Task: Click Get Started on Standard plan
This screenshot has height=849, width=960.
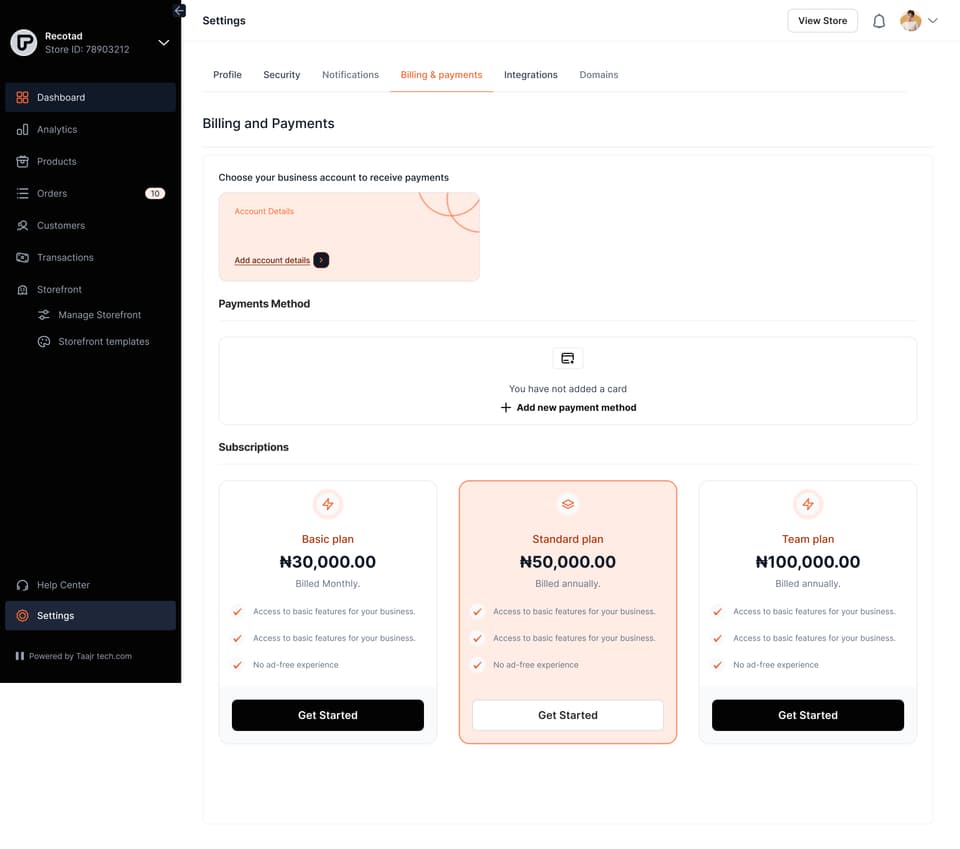Action: [568, 715]
